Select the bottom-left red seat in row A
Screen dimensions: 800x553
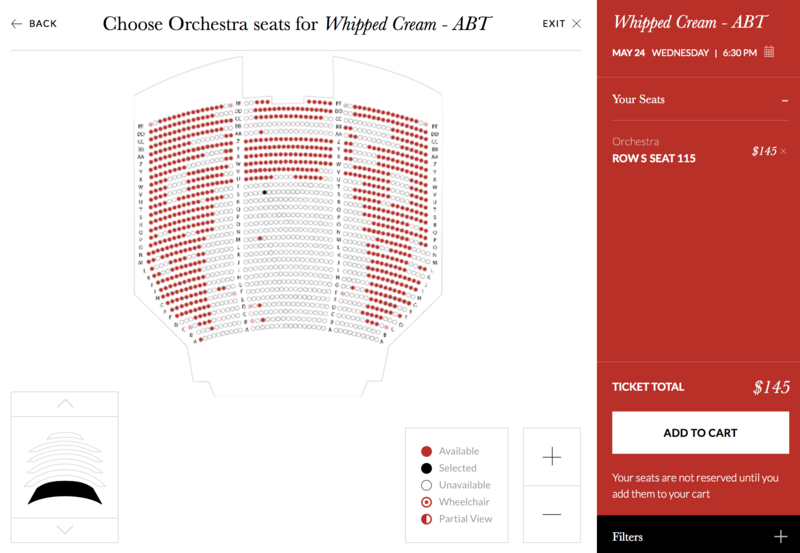pos(201,339)
